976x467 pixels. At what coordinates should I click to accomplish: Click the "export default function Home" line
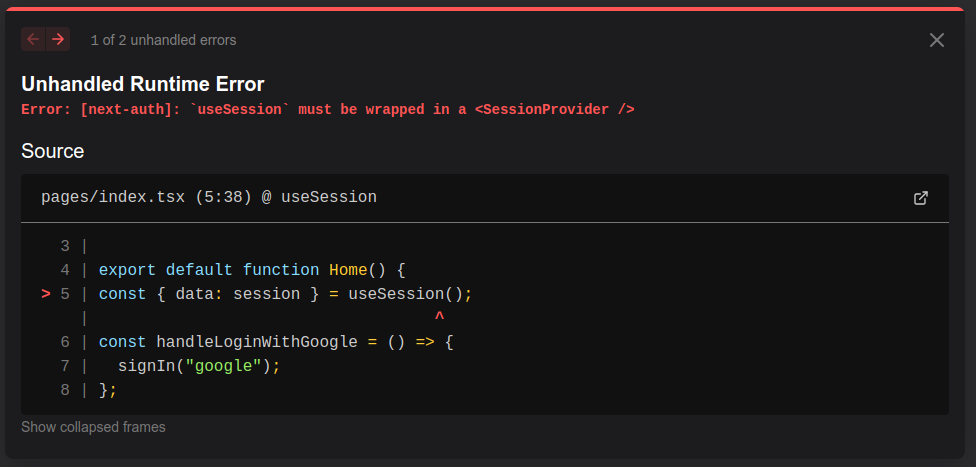251,270
